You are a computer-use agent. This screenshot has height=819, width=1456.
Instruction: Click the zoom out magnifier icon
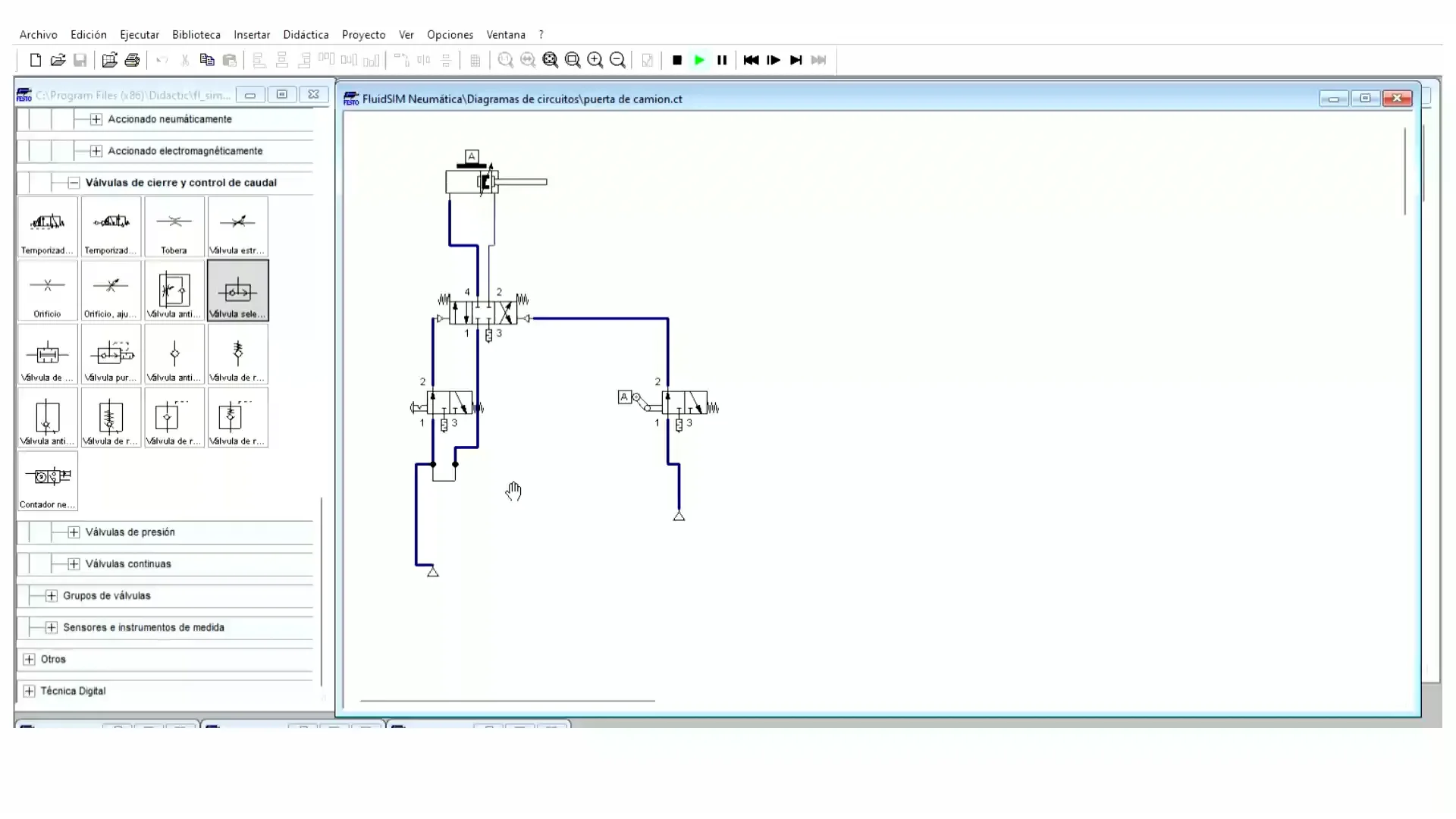(617, 60)
